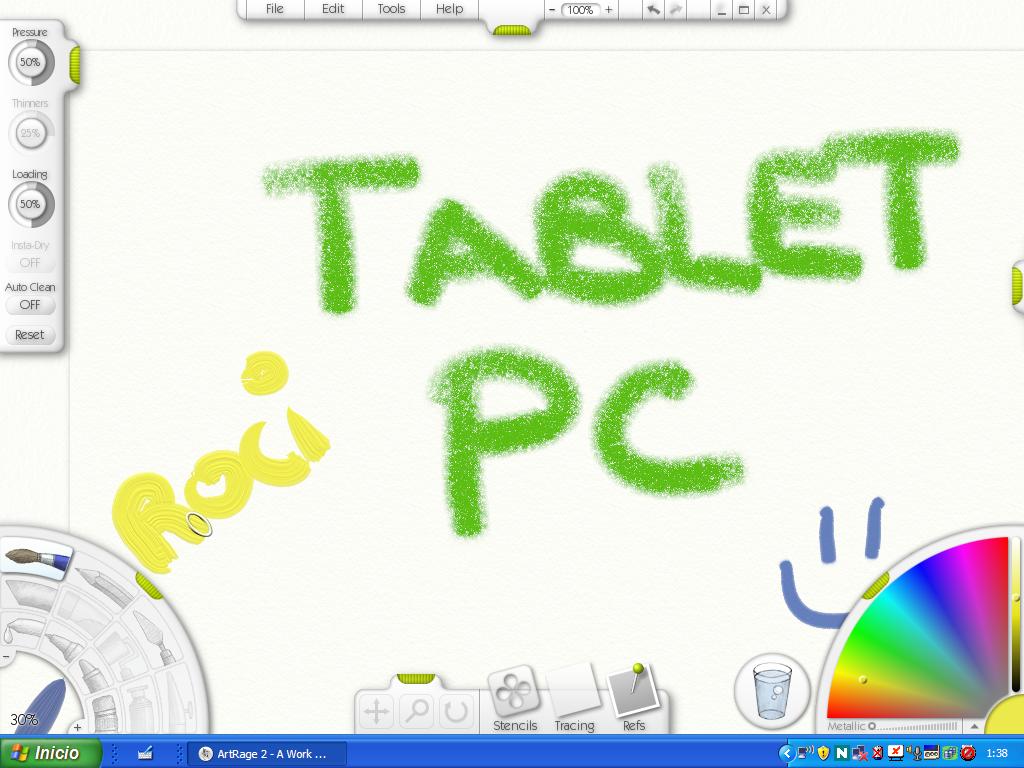
Task: Adjust the Loading 50% dial
Action: pos(30,204)
